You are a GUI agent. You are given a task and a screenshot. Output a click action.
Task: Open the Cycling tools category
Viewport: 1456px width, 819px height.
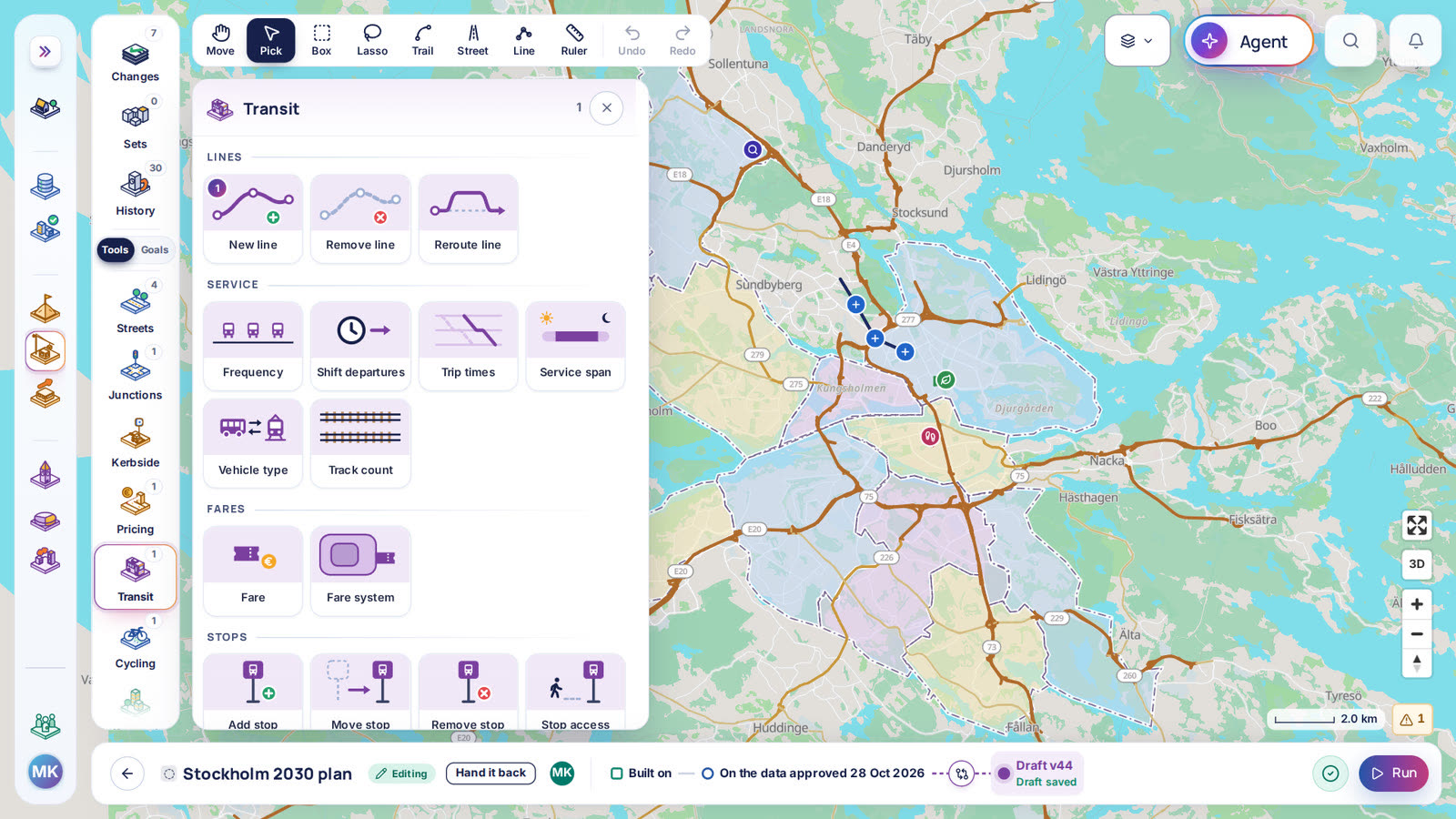coord(136,644)
